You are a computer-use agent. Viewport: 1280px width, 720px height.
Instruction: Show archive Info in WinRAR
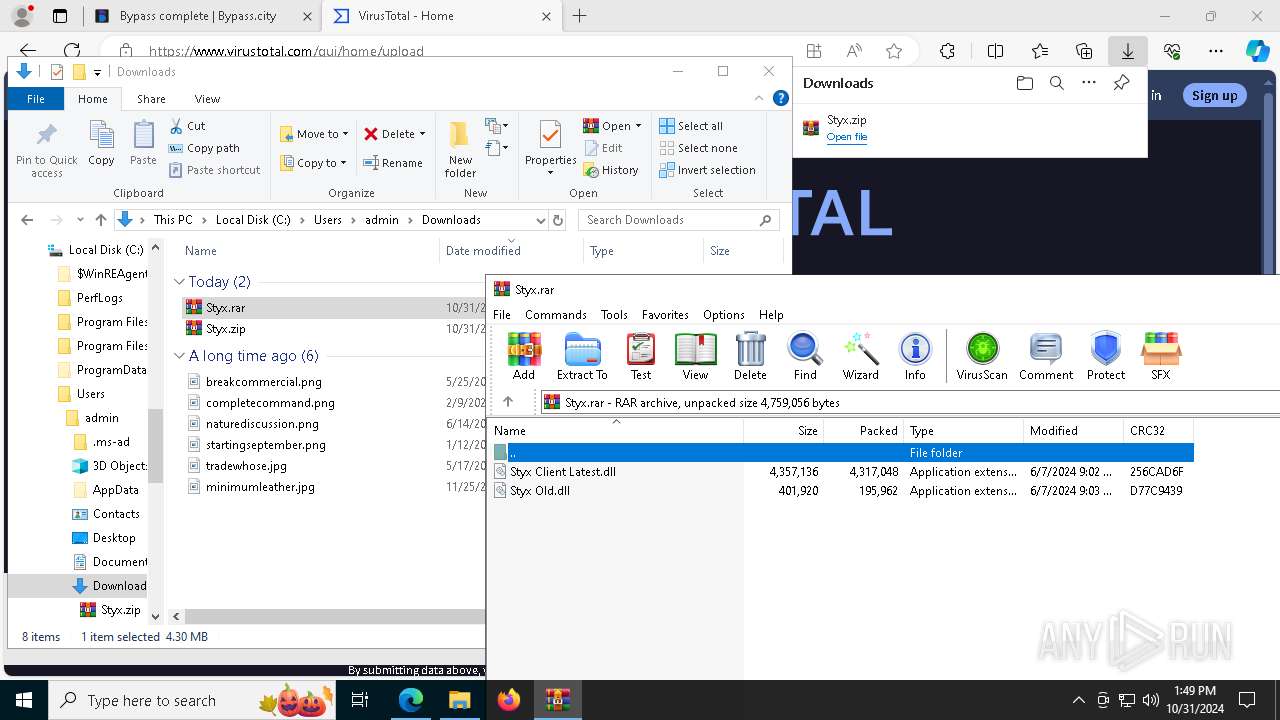[915, 357]
